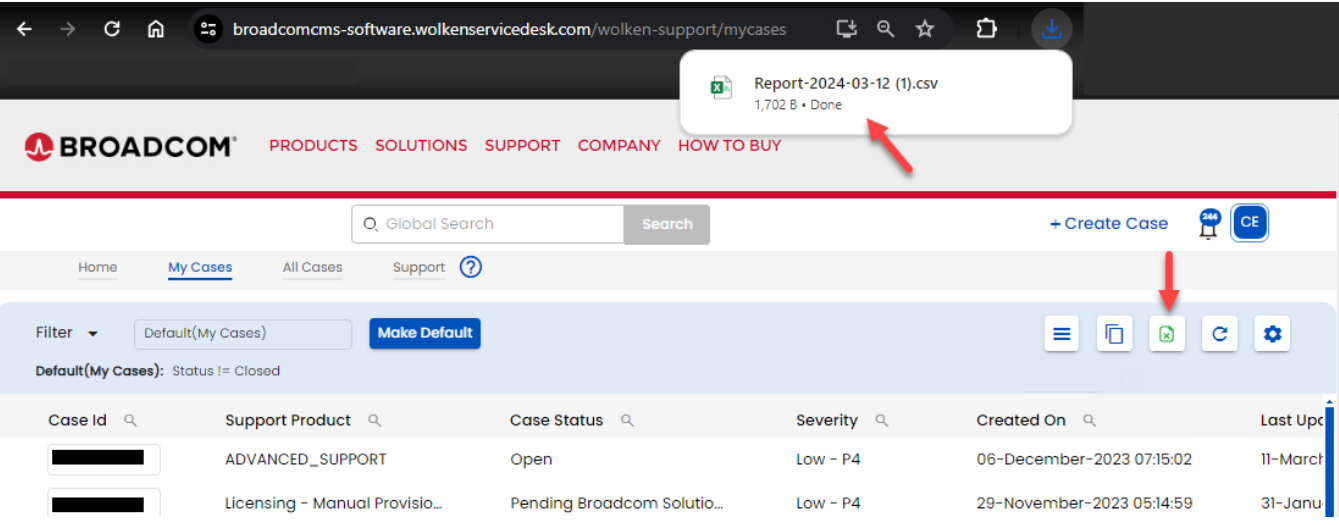1339x525 pixels.
Task: Click the Status != Closed filter text
Action: pos(226,371)
